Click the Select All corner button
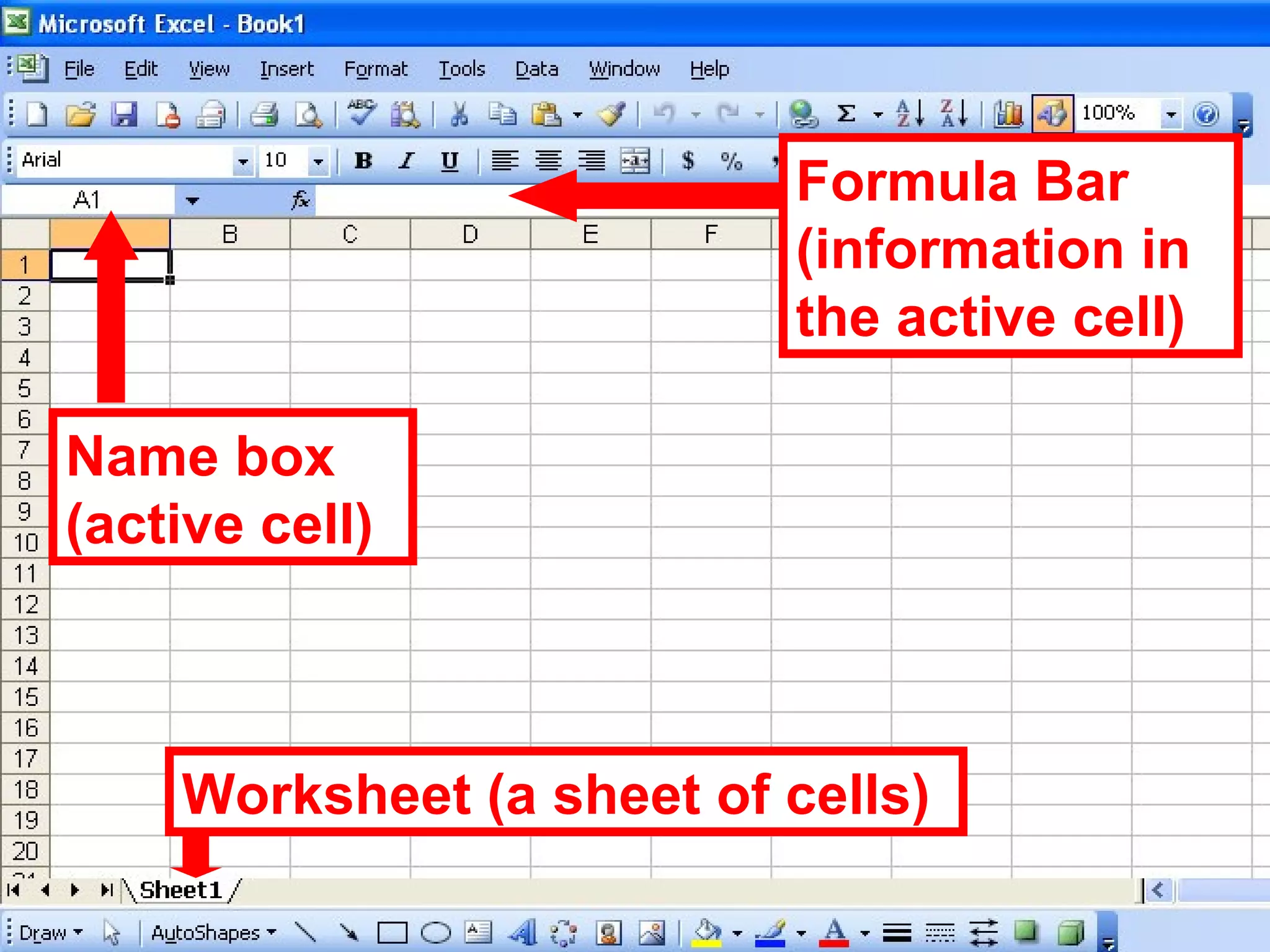This screenshot has width=1270, height=952. (x=25, y=234)
